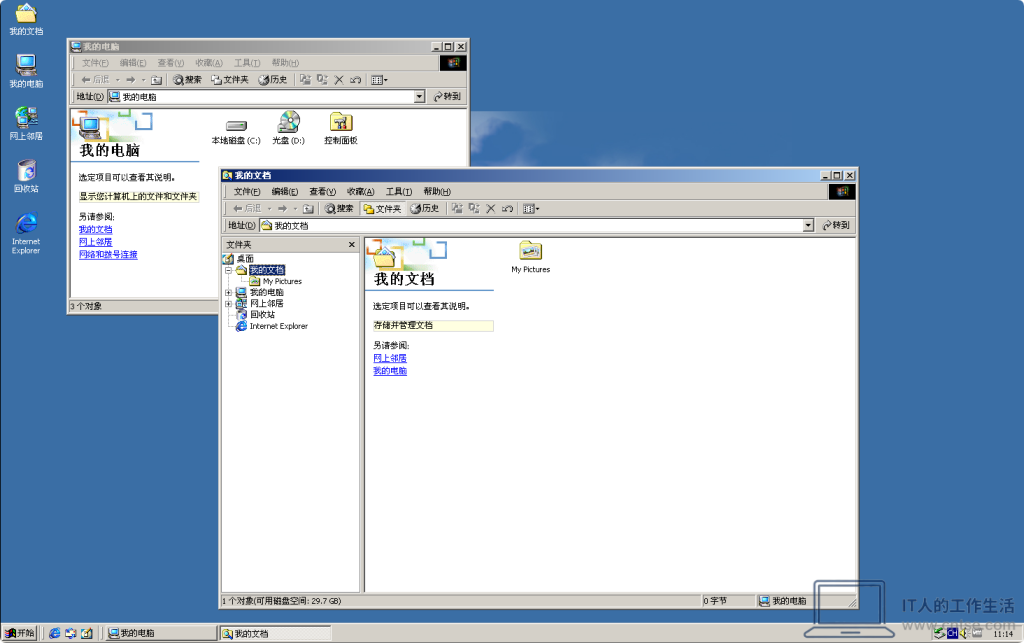Launch Internet Explorer from quick launch
Viewport: 1024px width, 643px height.
[x=54, y=633]
